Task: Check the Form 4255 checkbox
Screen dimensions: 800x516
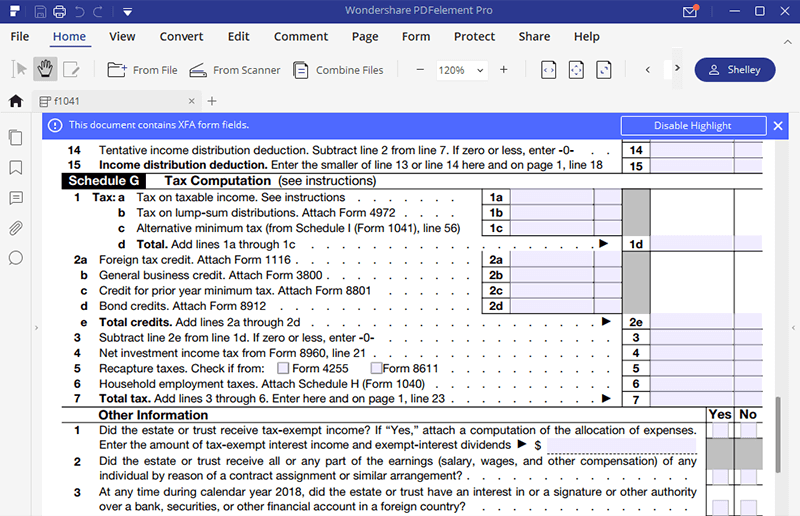Action: coord(283,368)
